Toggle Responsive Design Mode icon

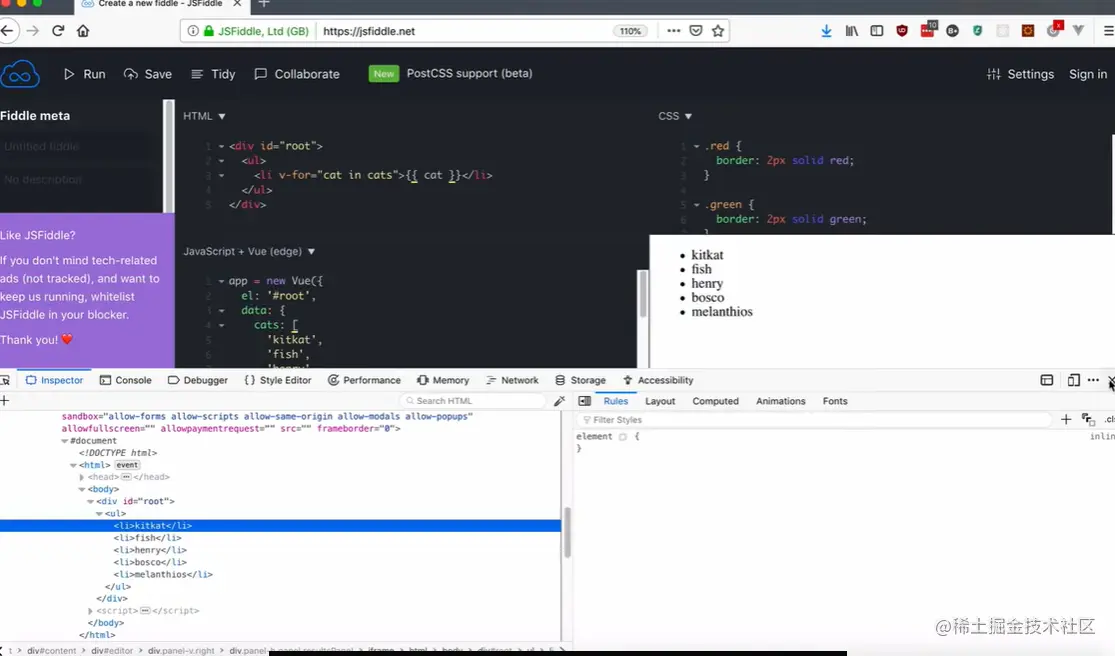click(x=1074, y=380)
